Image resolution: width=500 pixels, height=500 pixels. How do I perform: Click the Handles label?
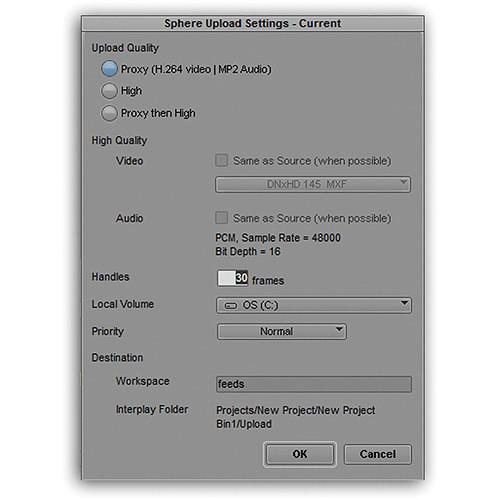click(x=110, y=277)
